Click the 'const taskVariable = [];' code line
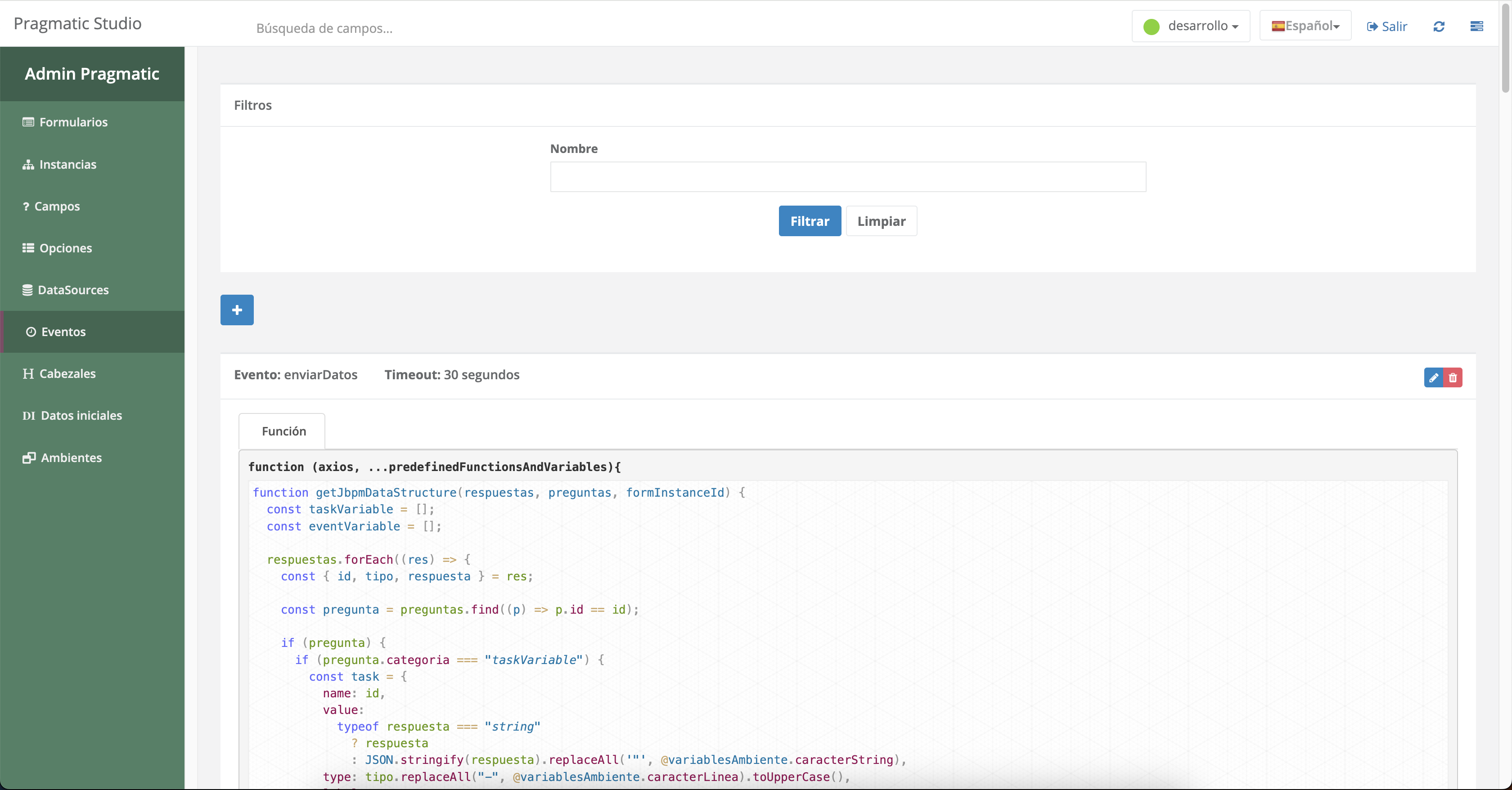 tap(351, 509)
